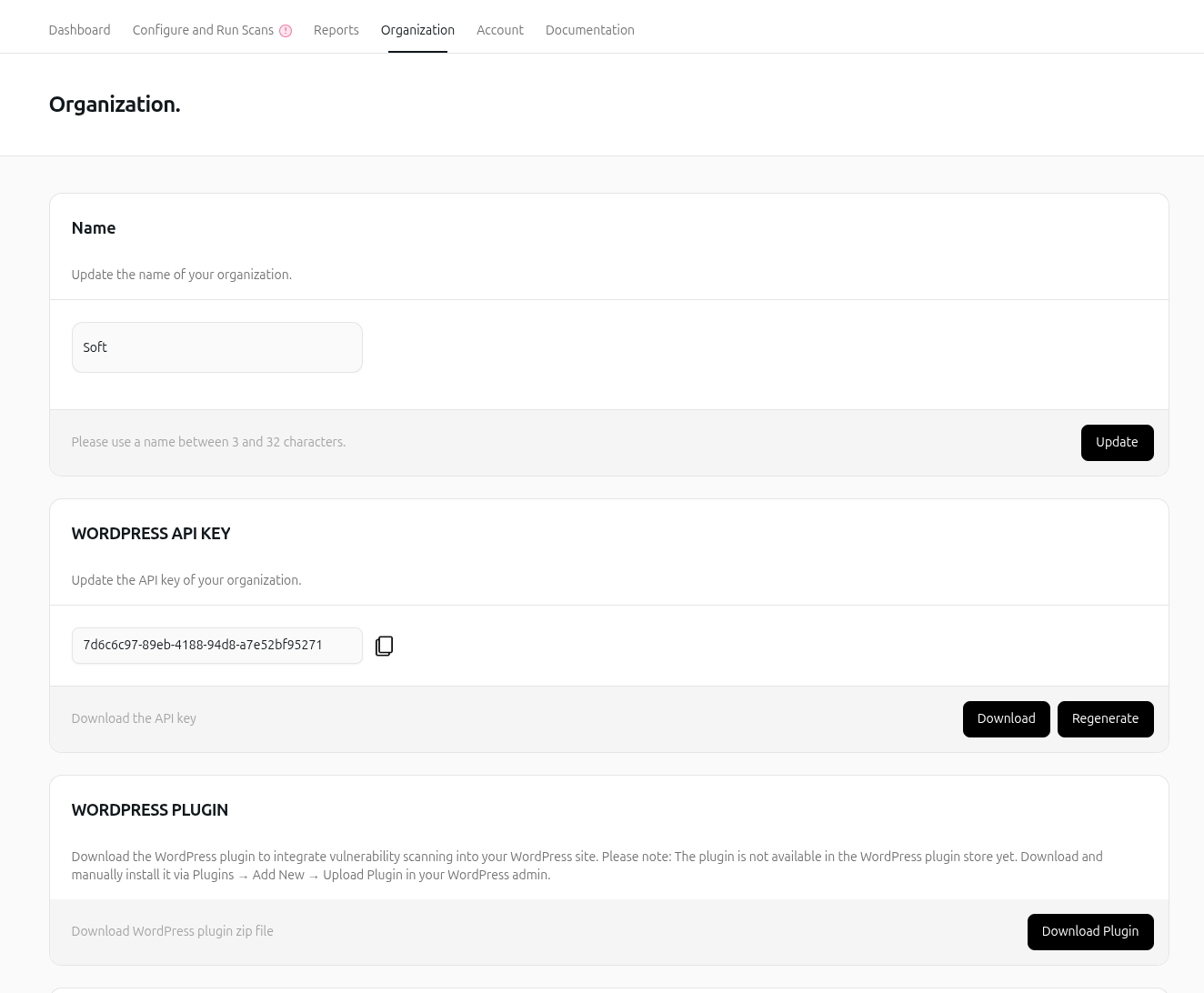Click the name length hint about 3 and 32 characters
This screenshot has width=1204, height=993.
click(208, 442)
